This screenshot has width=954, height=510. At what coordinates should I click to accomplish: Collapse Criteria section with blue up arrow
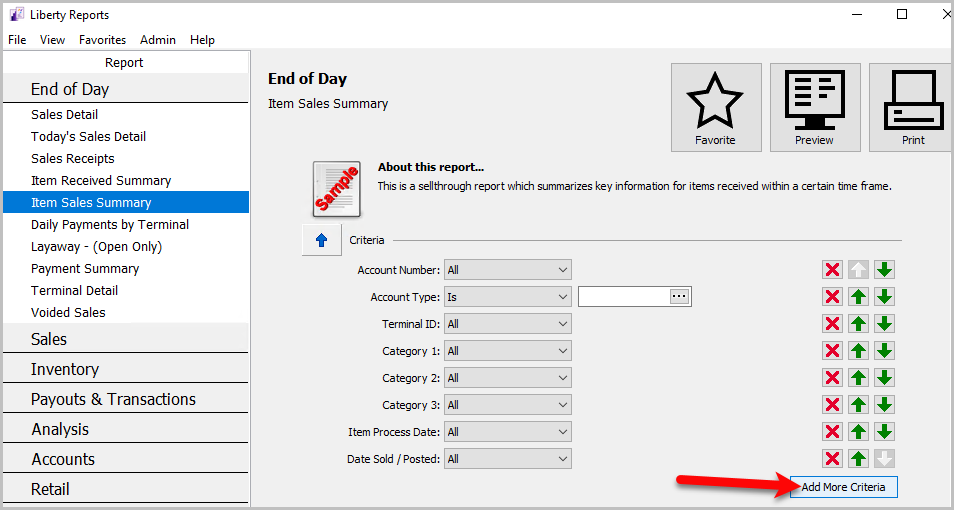pyautogui.click(x=322, y=240)
